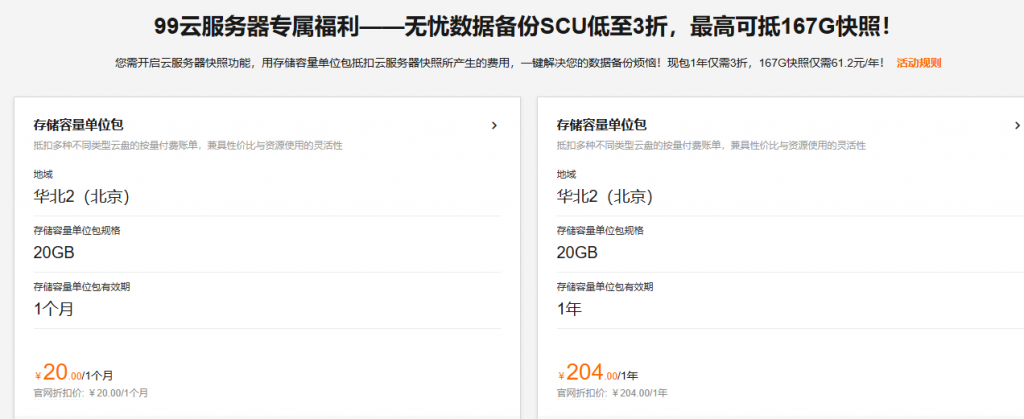
Task: Expand chevron on the 1个月 storage package card
Action: pos(494,125)
